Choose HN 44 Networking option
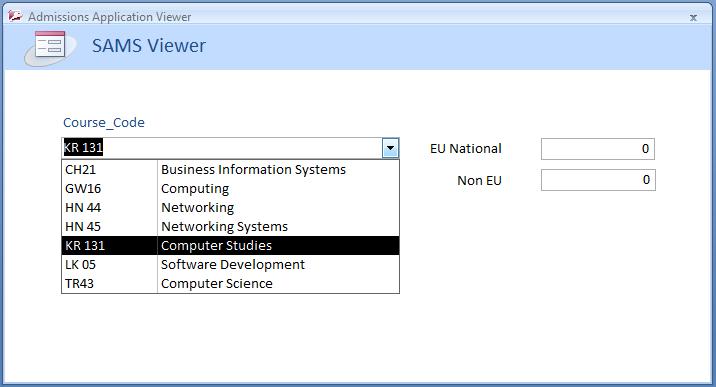This screenshot has width=716, height=387. click(x=231, y=208)
